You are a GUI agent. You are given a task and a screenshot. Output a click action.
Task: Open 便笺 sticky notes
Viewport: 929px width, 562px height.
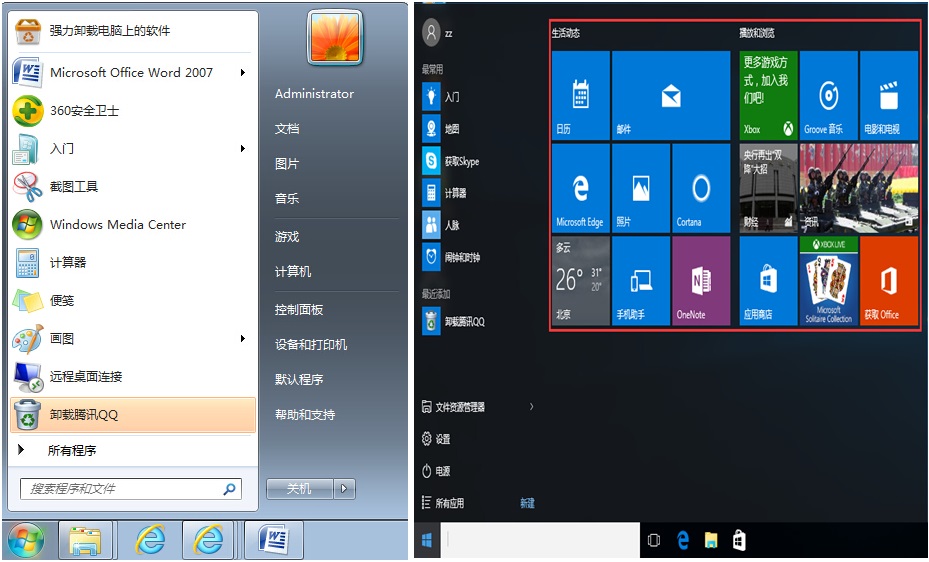tap(133, 300)
